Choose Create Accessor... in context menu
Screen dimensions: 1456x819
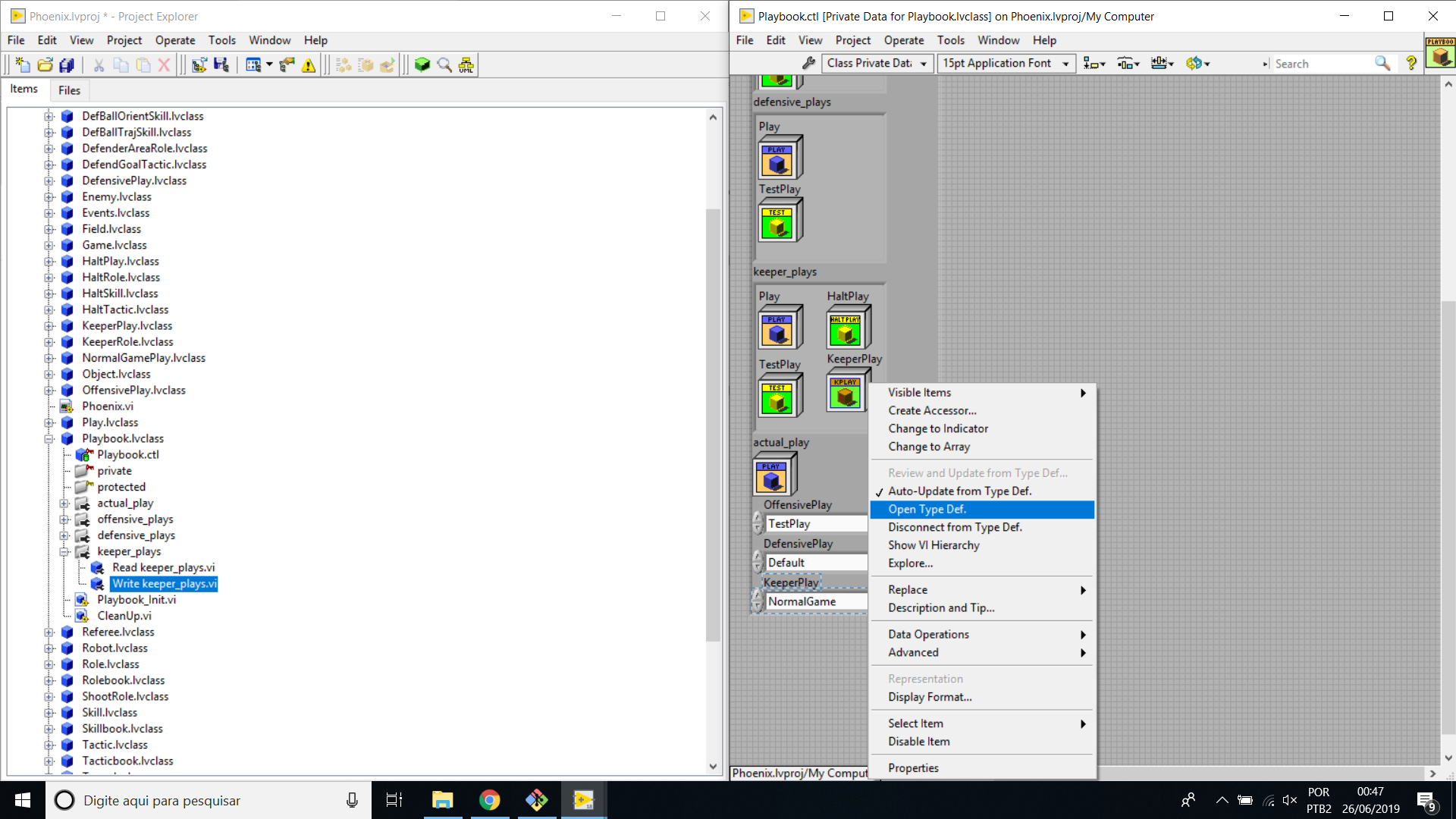[982, 411]
